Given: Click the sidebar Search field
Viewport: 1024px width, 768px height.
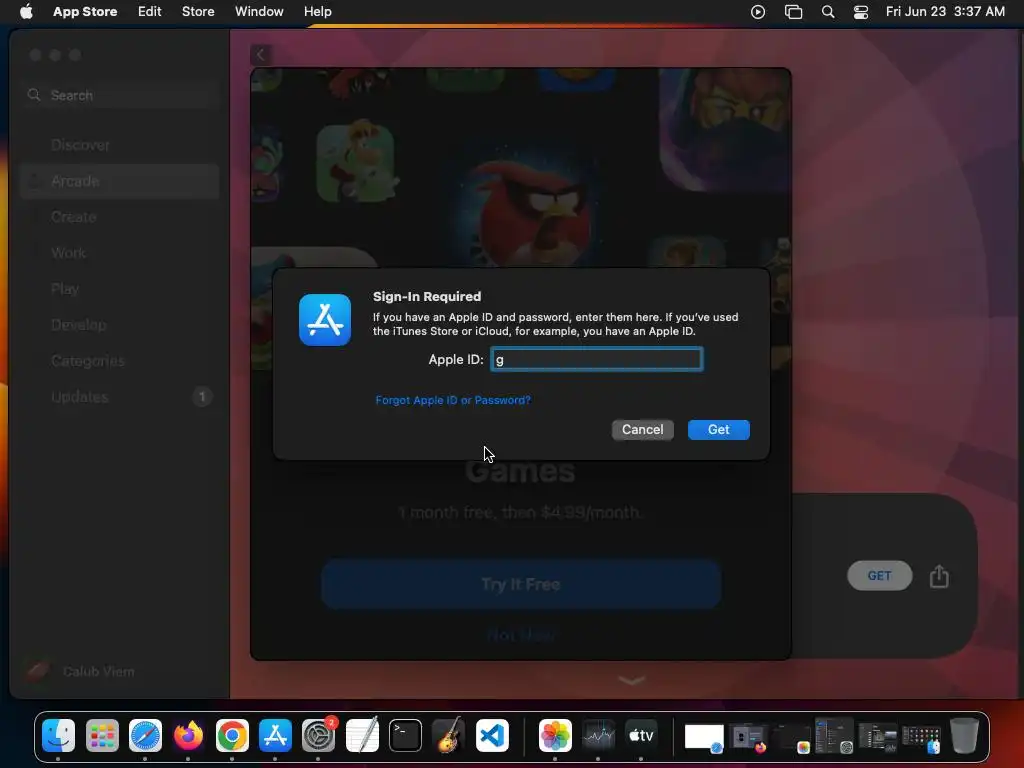Looking at the screenshot, I should coord(119,95).
